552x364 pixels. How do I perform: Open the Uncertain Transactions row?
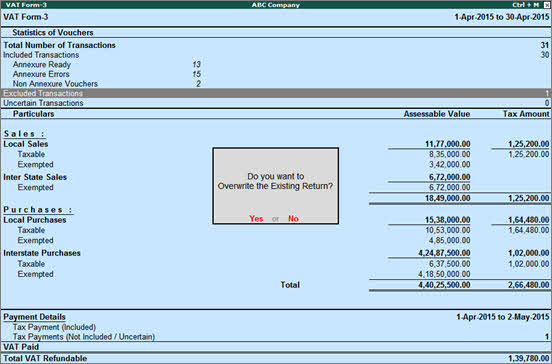pos(276,103)
